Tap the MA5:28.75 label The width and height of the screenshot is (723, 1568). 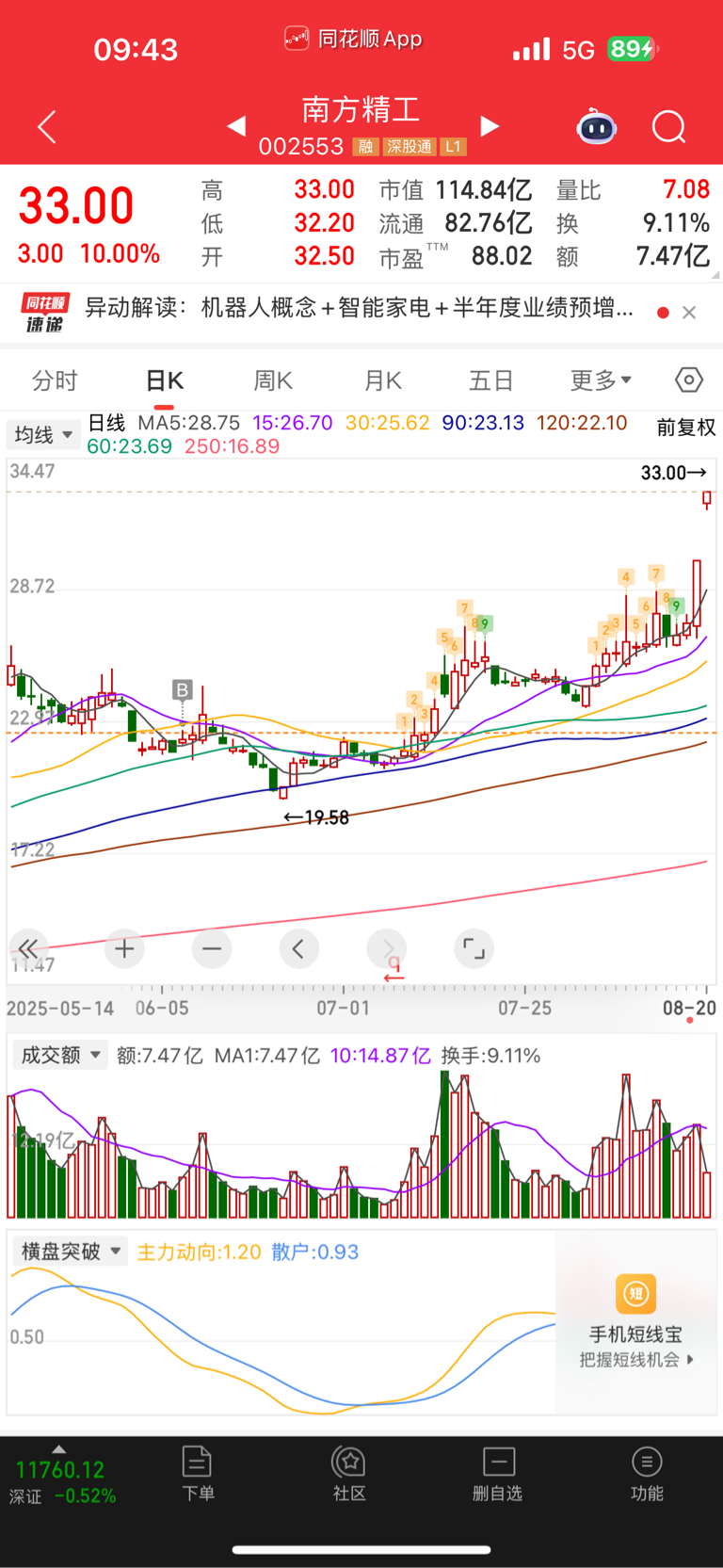coord(188,423)
